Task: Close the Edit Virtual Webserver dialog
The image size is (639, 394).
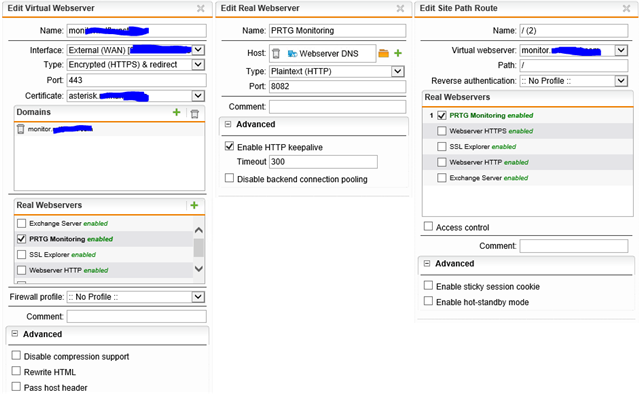Action: 201,9
